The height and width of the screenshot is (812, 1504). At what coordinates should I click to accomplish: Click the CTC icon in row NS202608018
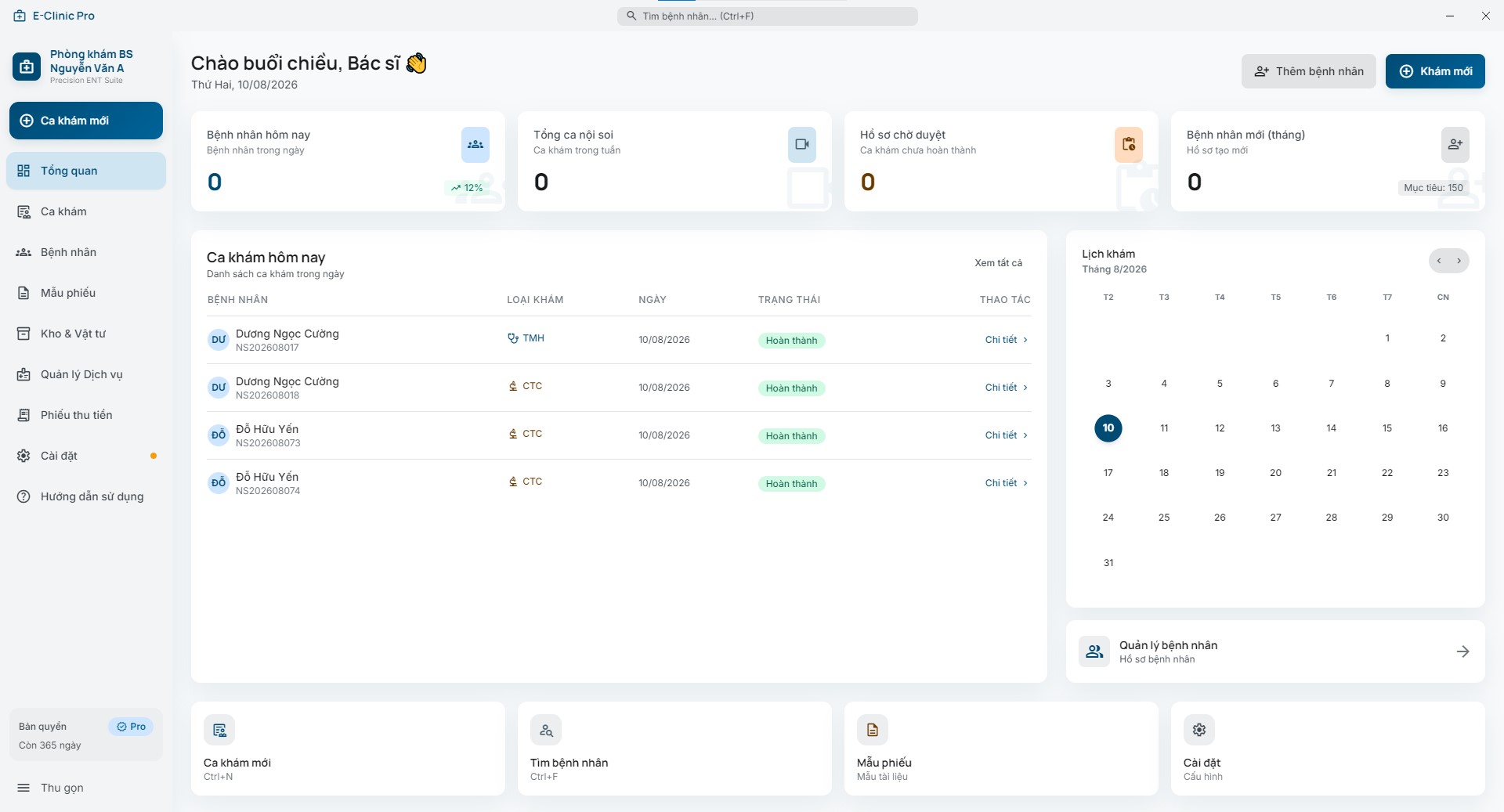tap(513, 386)
